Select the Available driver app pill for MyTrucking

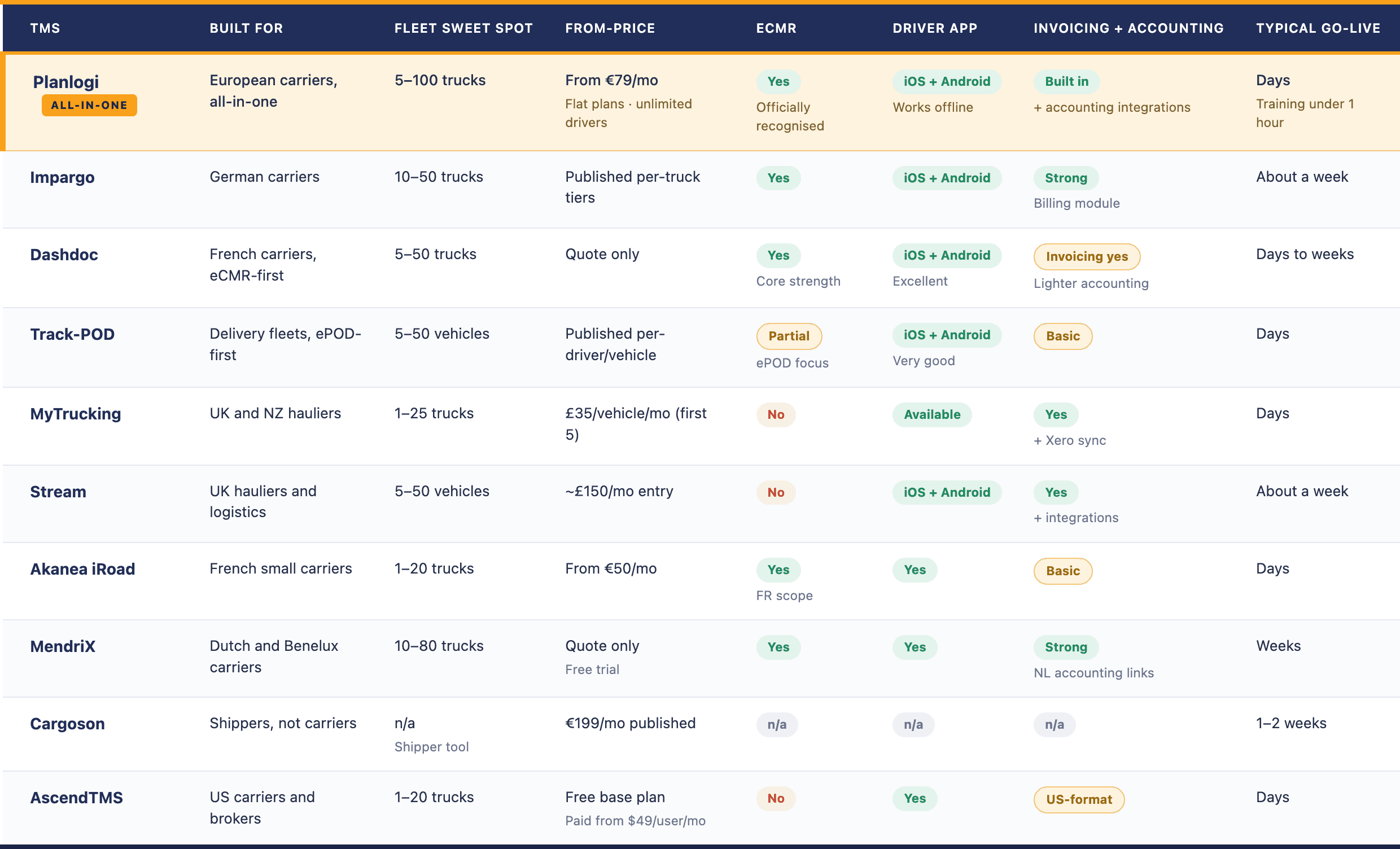(x=932, y=414)
